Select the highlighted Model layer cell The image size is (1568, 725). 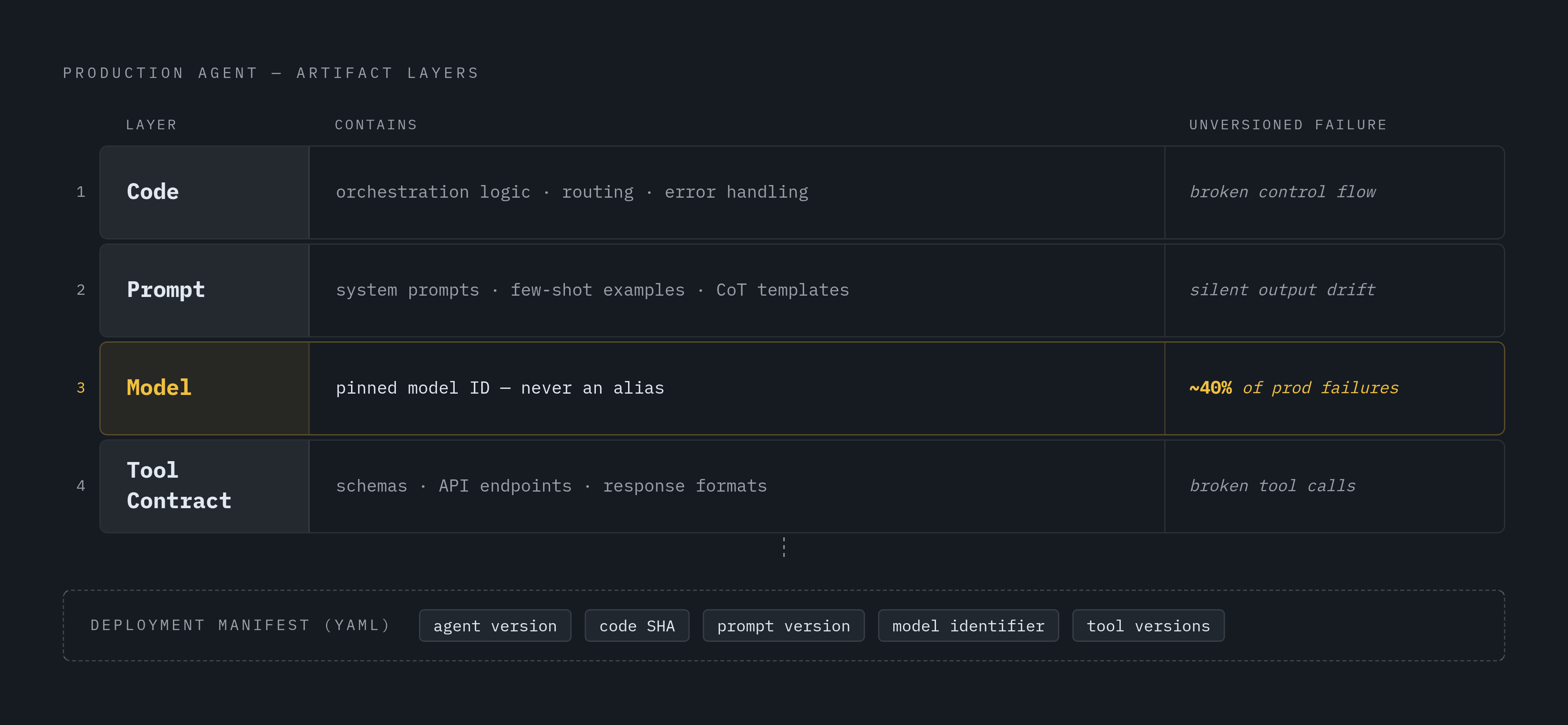click(205, 388)
